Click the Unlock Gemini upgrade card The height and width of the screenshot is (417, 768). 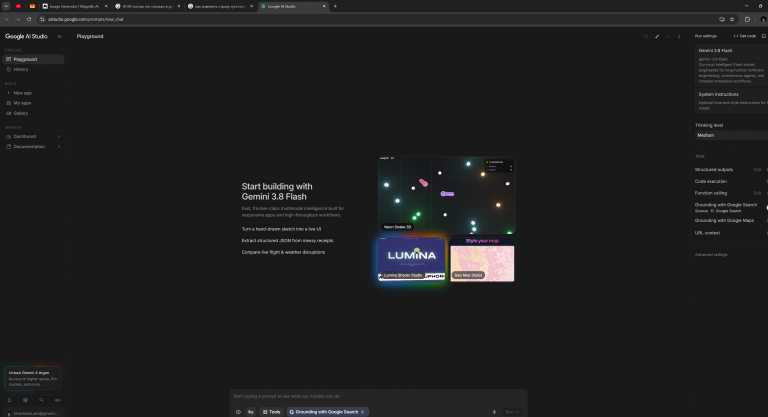[x=33, y=378]
